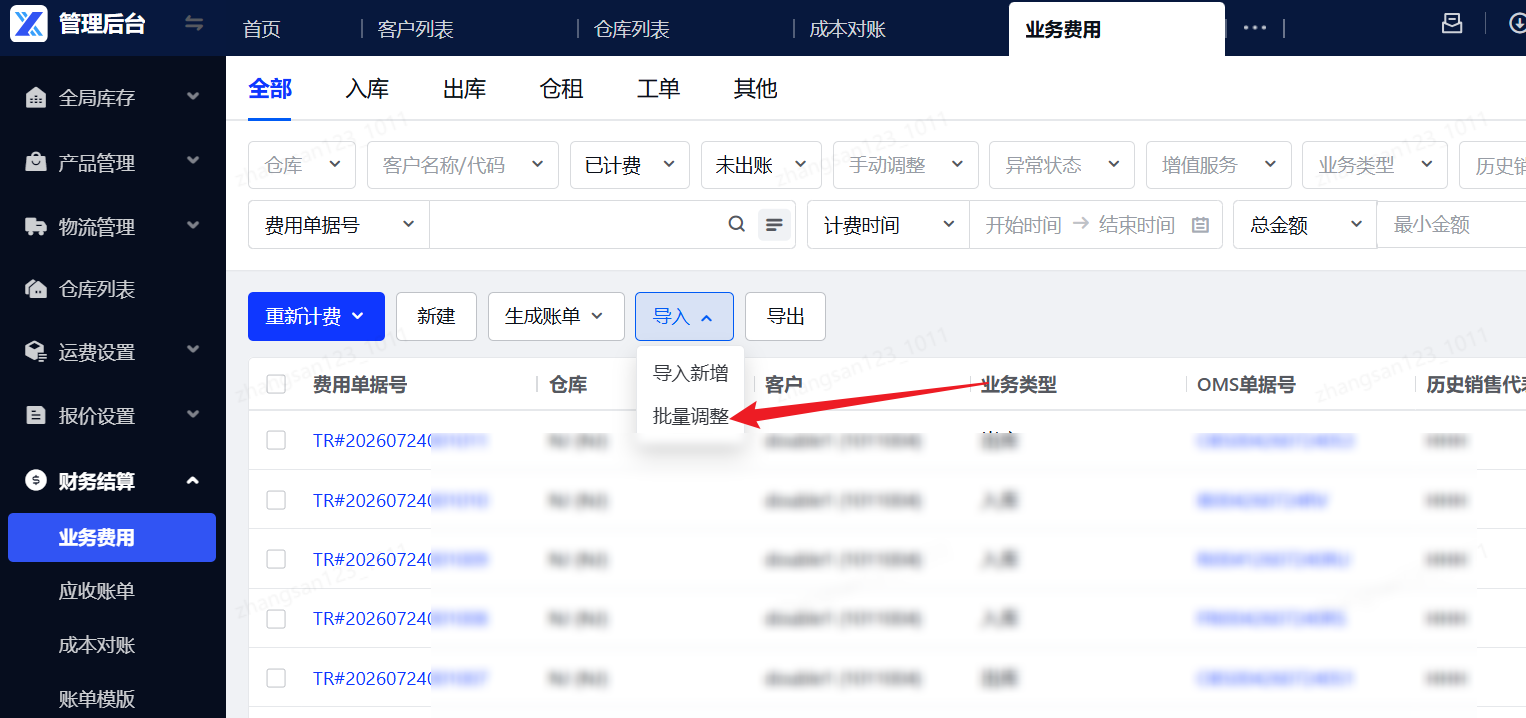Select the 全部 category tab

[x=270, y=89]
